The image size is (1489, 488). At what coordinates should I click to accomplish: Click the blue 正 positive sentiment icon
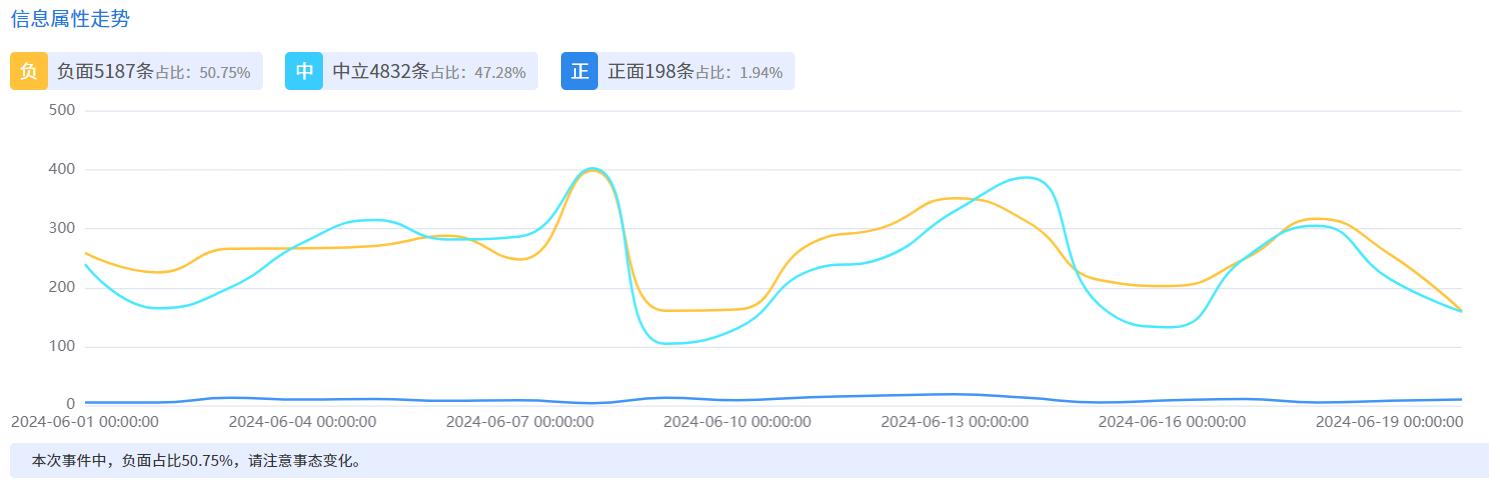[x=579, y=71]
